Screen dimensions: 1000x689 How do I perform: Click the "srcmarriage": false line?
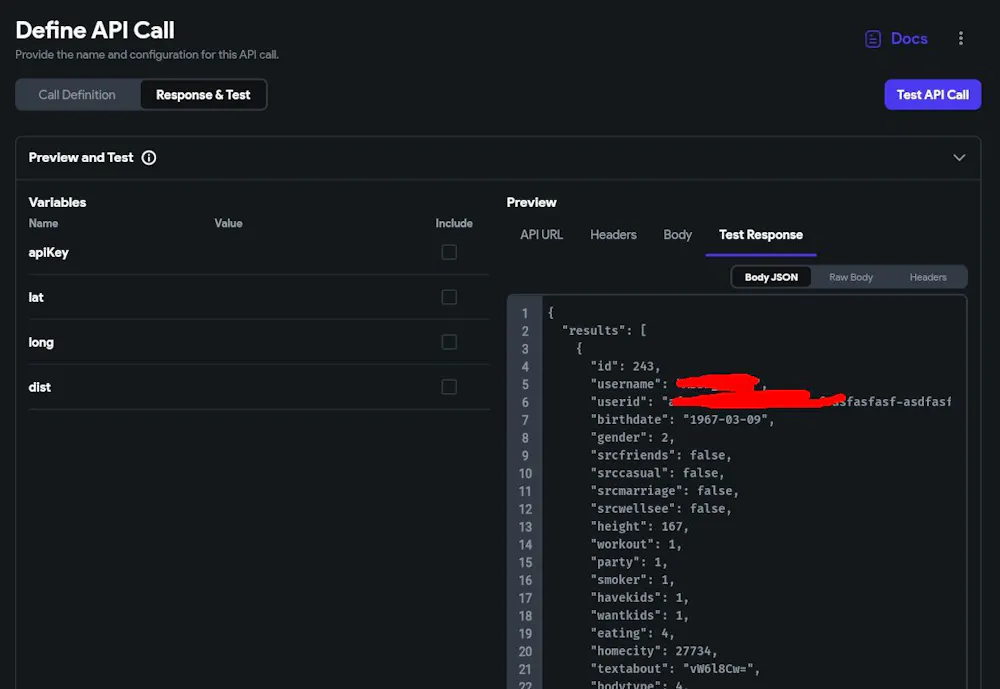(664, 491)
